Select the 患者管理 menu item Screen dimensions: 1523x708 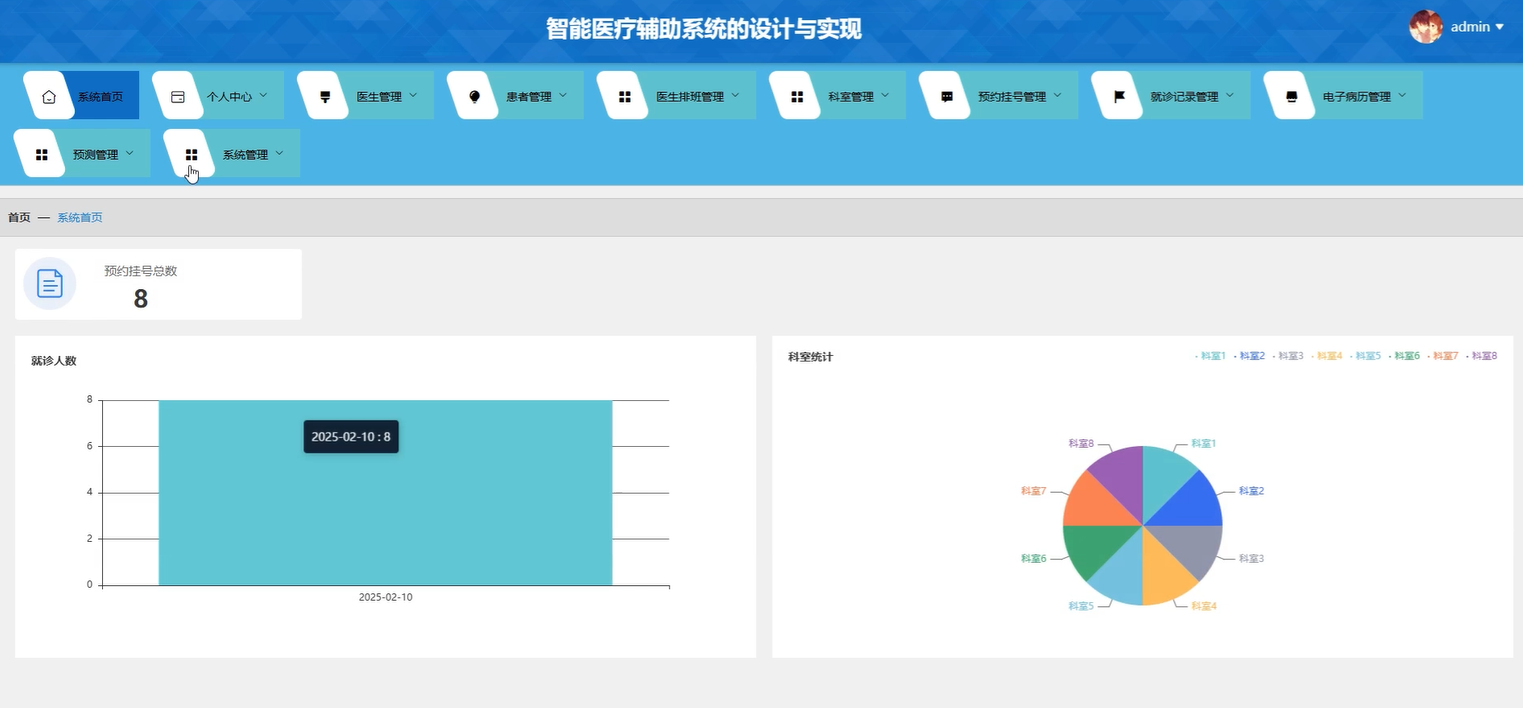point(528,95)
